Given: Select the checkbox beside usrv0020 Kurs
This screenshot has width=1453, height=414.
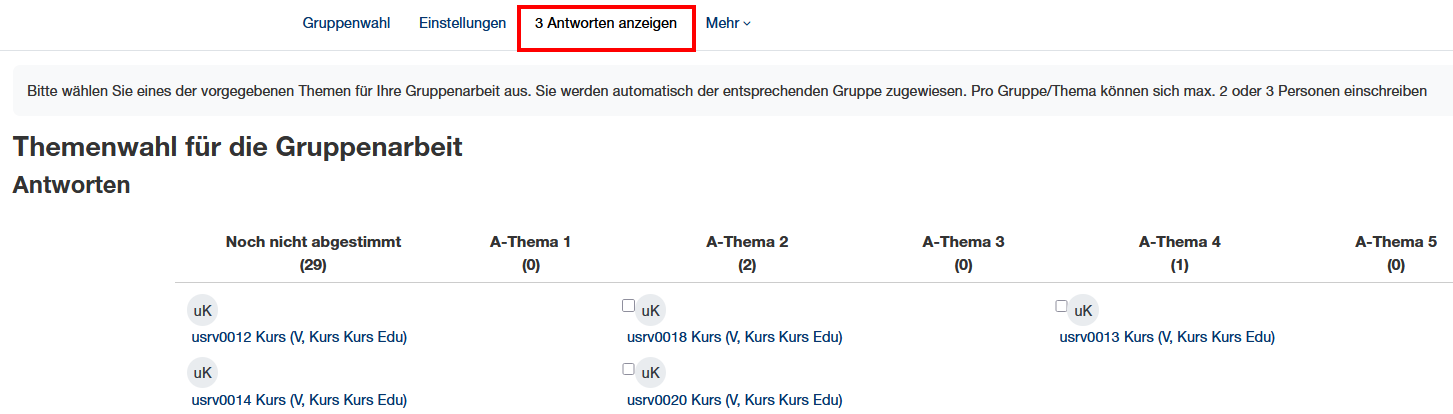Looking at the screenshot, I should coord(628,369).
